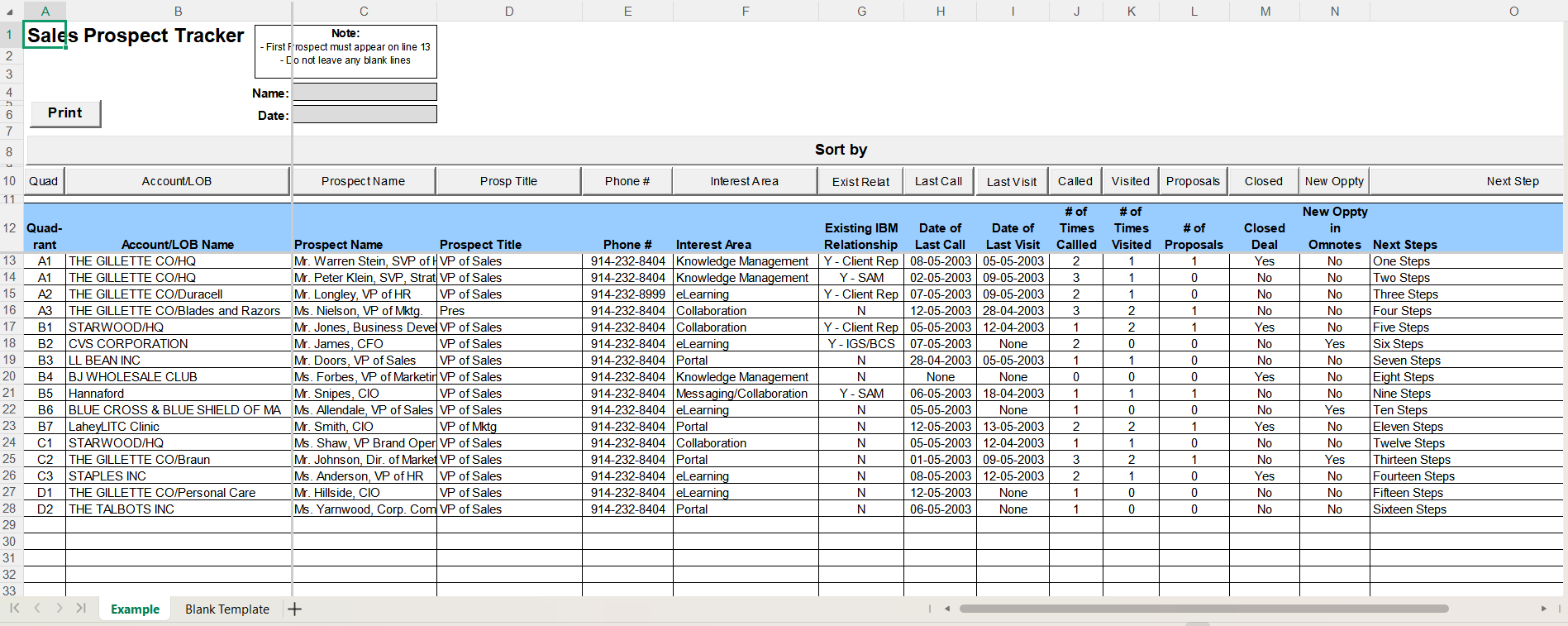
Task: Select last visit date '28-04-2003'
Action: [1013, 311]
